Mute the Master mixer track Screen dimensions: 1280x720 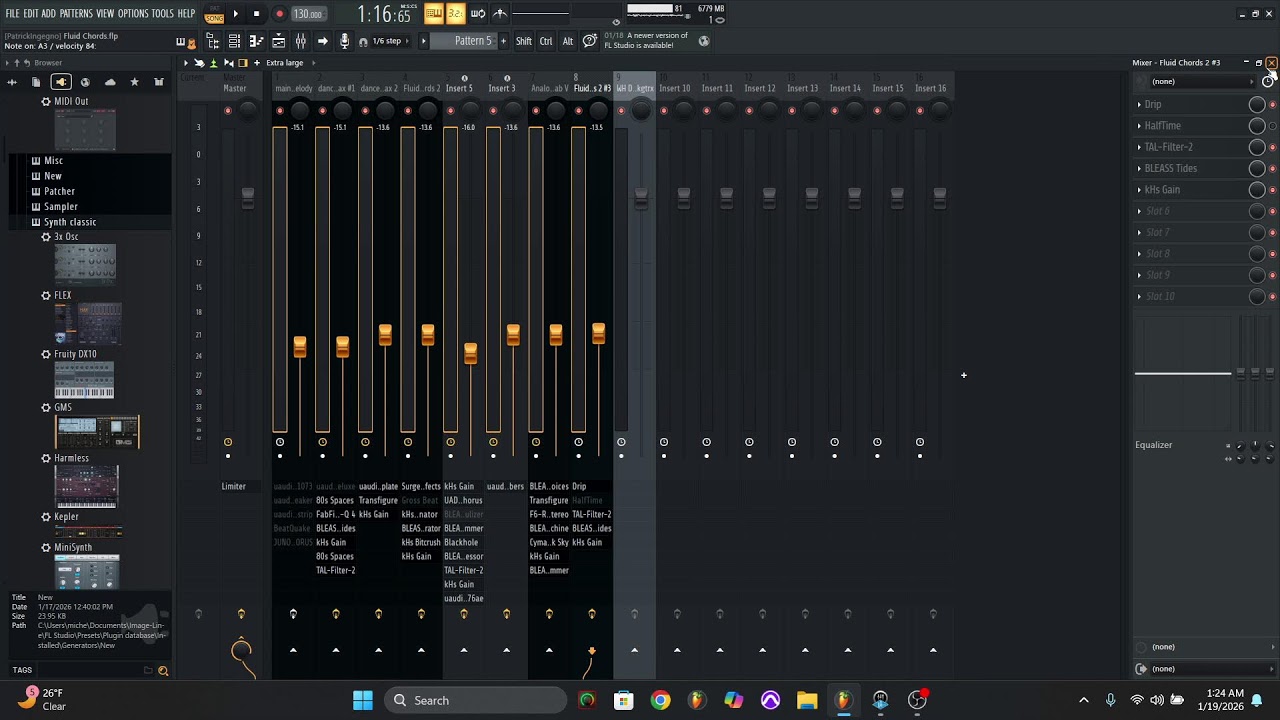[x=228, y=110]
